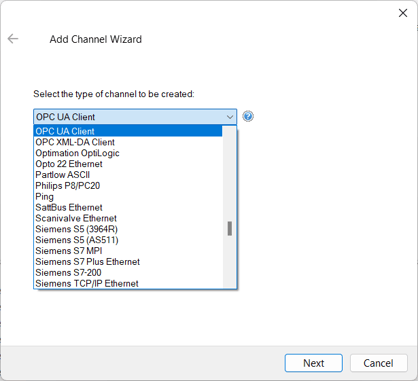This screenshot has width=418, height=381.
Task: Pick the Ping channel type
Action: pyautogui.click(x=128, y=196)
